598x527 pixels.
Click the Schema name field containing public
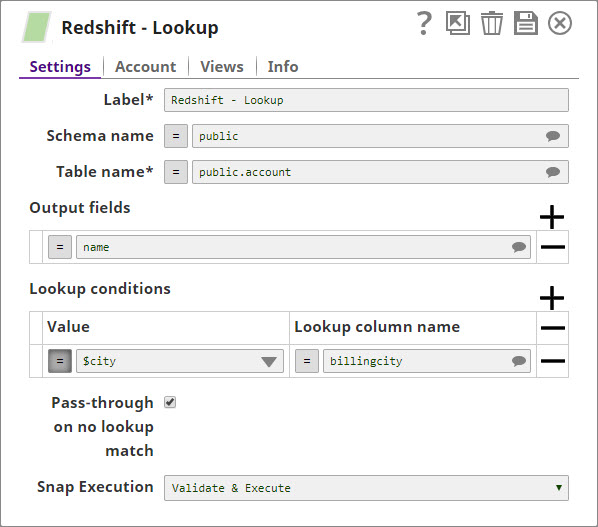coord(380,136)
